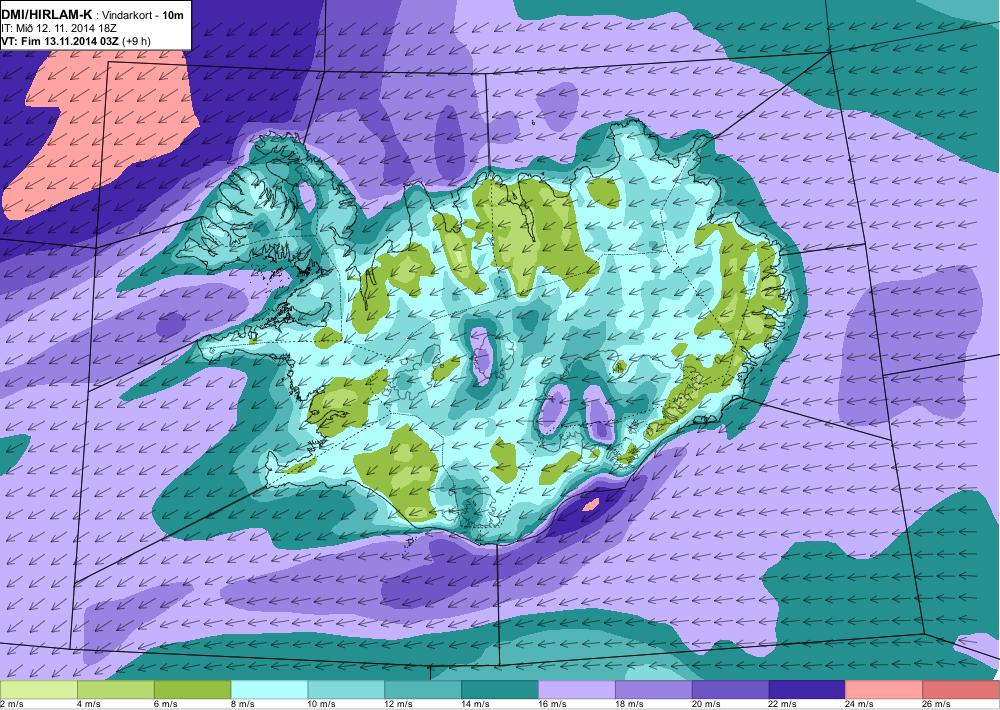
Task: Click the "18 m/s" legend label
Action: point(629,704)
